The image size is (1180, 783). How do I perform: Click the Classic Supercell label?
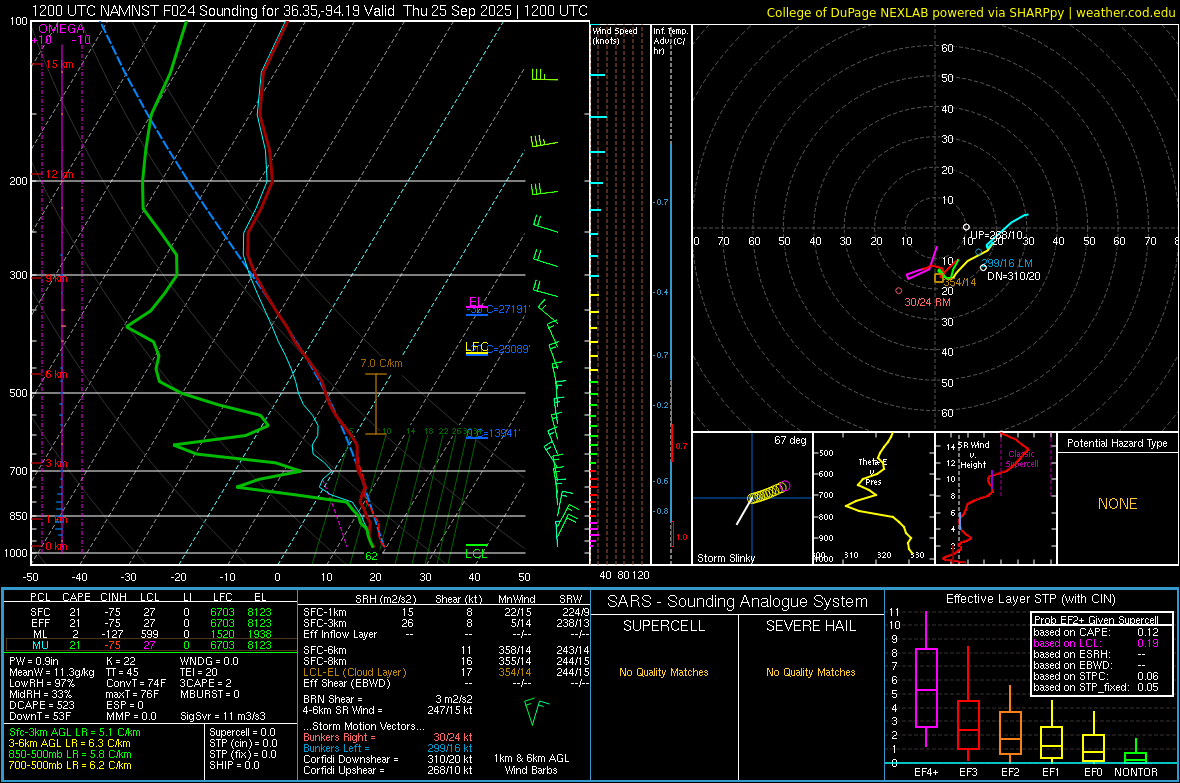pos(1022,459)
